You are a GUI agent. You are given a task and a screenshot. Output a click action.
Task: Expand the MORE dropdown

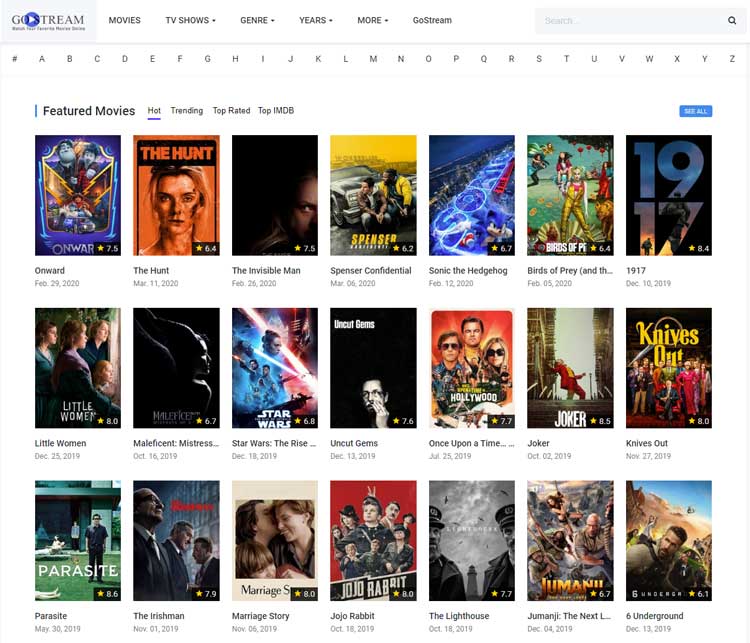coord(373,21)
